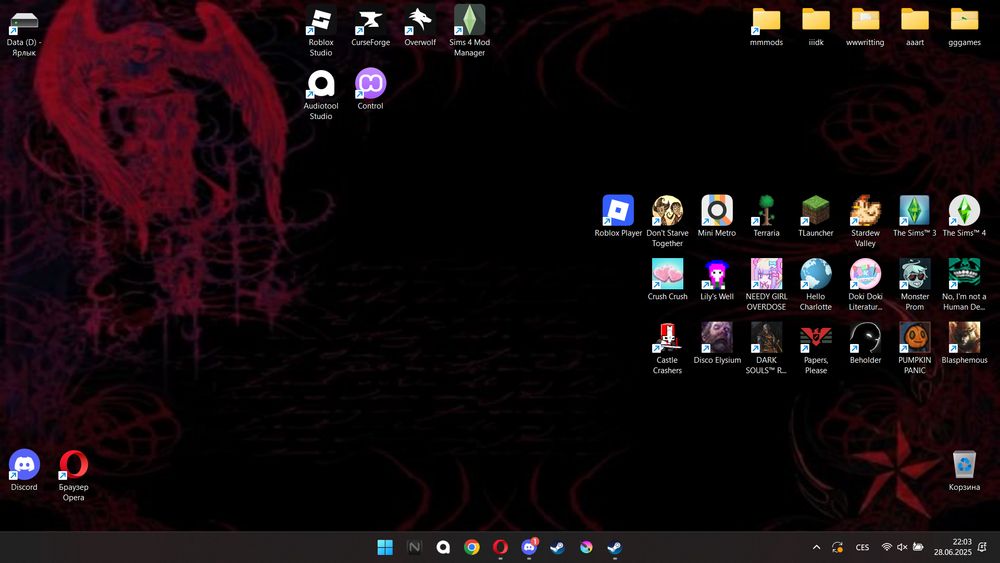Screen dimensions: 1000x563
Task: Open the Control desktop shortcut
Action: coord(371,90)
